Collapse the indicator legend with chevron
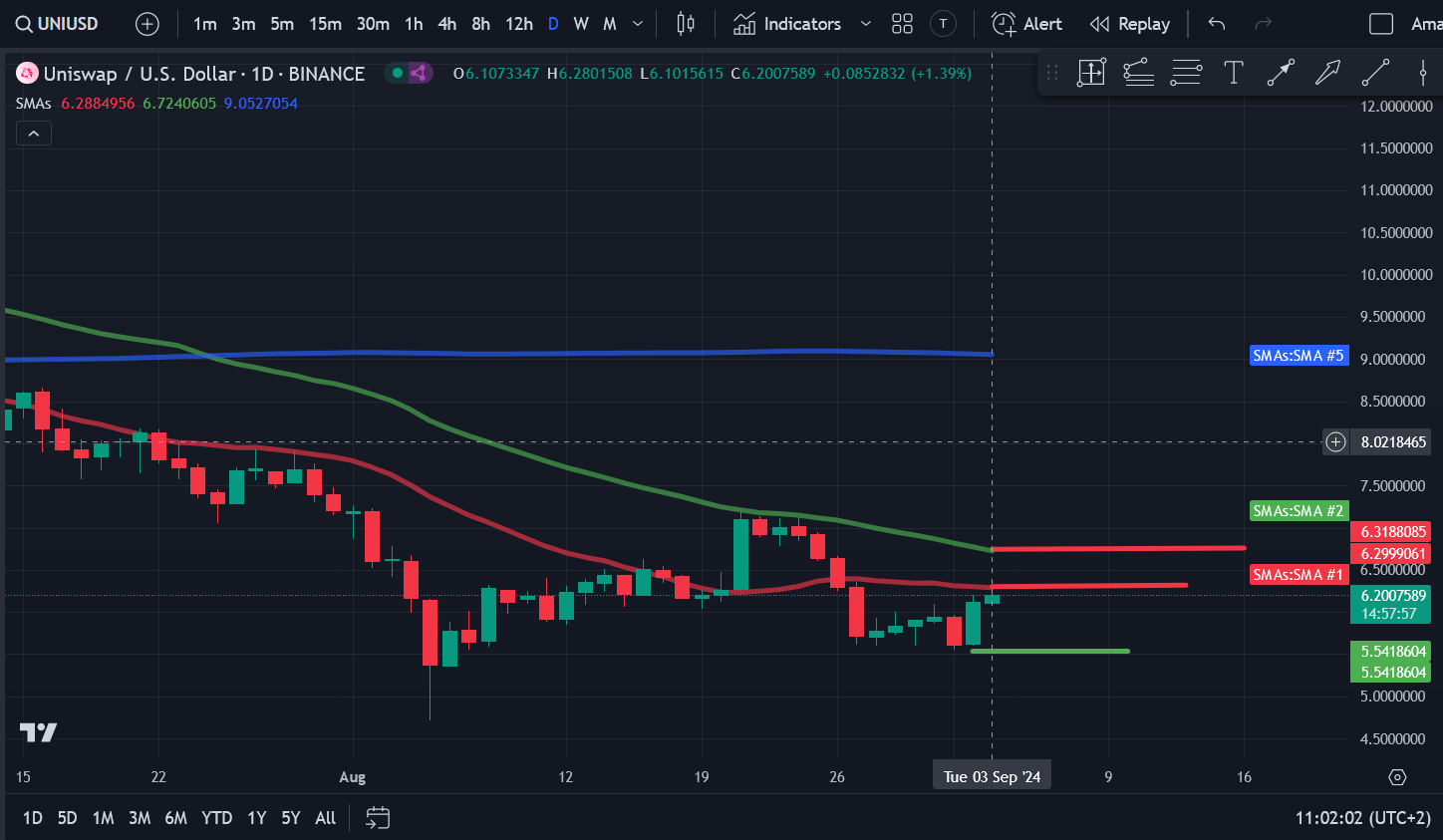Image resolution: width=1443 pixels, height=840 pixels. (x=33, y=134)
